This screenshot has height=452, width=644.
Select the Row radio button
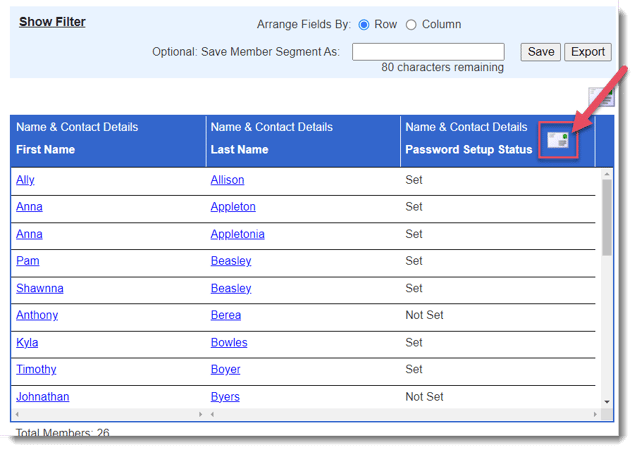pos(364,24)
